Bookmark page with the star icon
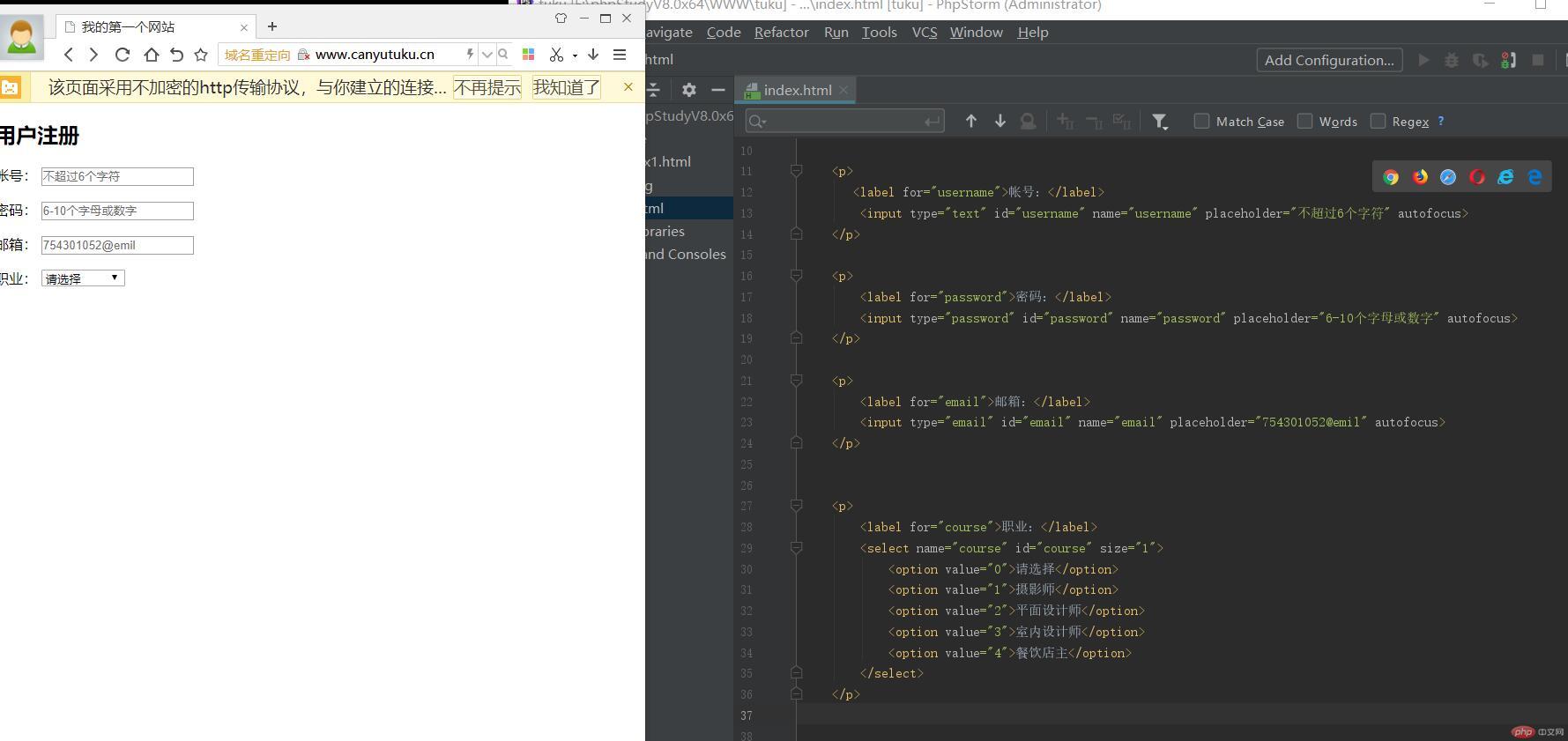This screenshot has height=741, width=1568. 201,55
